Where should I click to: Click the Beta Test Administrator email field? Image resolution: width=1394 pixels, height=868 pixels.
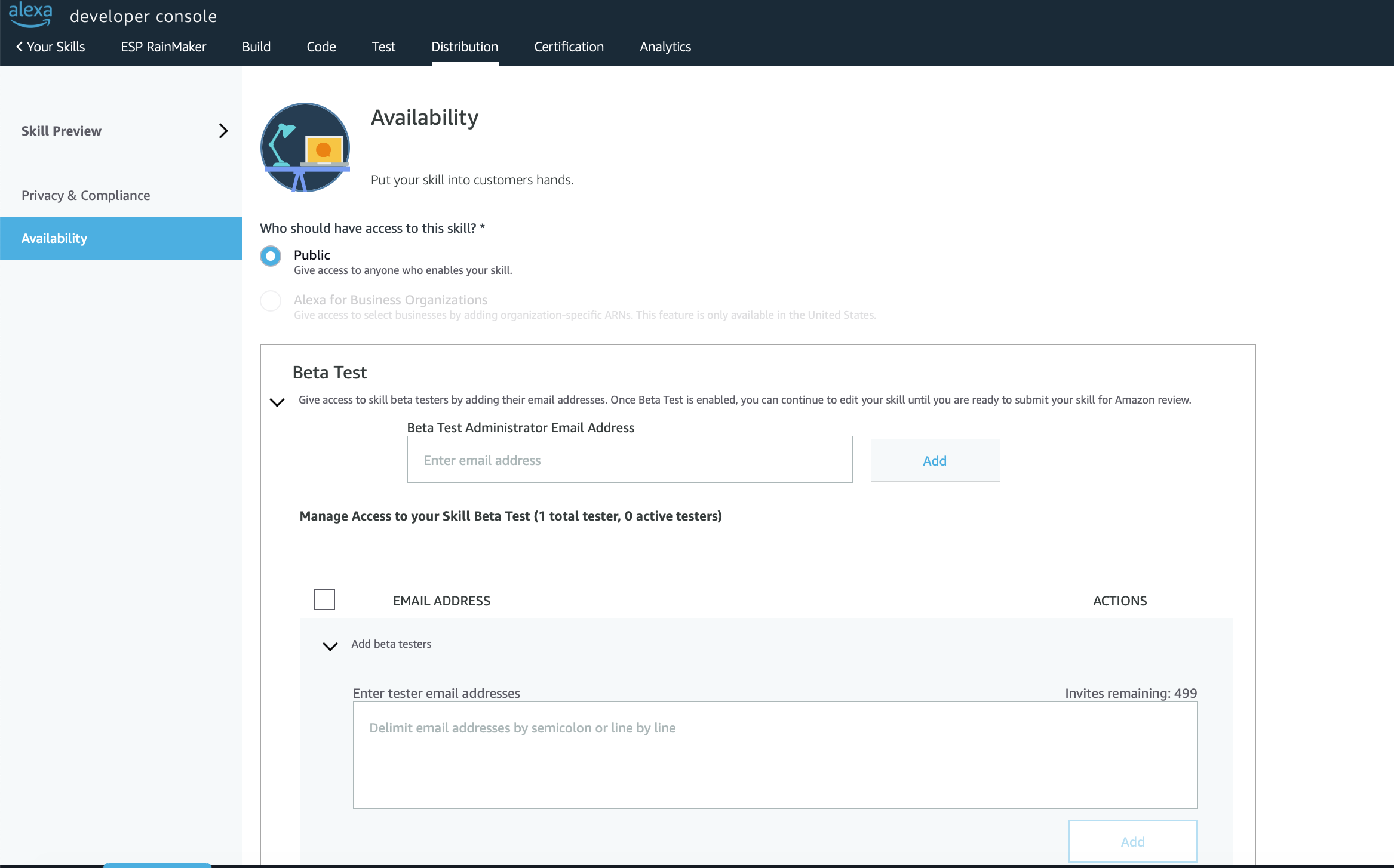click(630, 460)
